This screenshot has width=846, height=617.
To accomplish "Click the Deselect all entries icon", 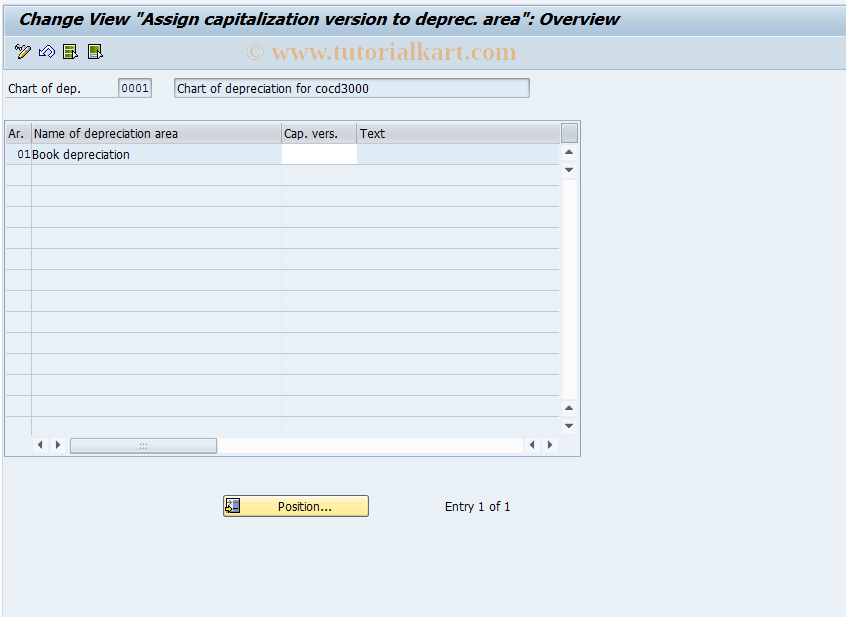I will pos(95,52).
